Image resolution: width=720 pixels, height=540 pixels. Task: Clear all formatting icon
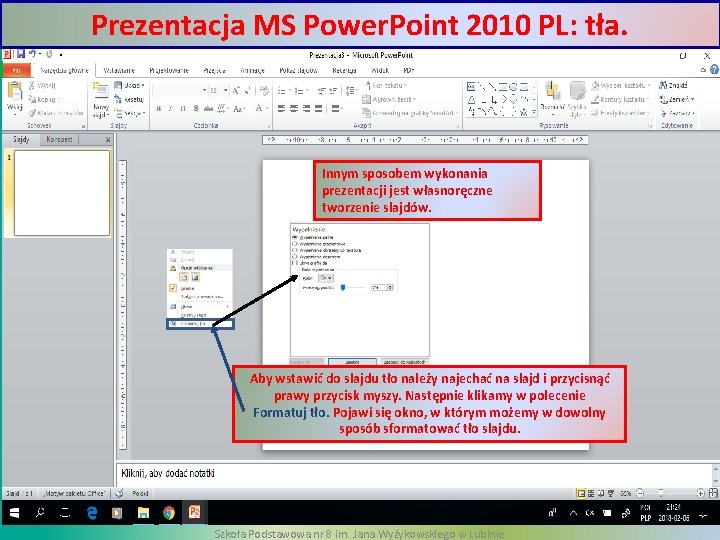264,90
